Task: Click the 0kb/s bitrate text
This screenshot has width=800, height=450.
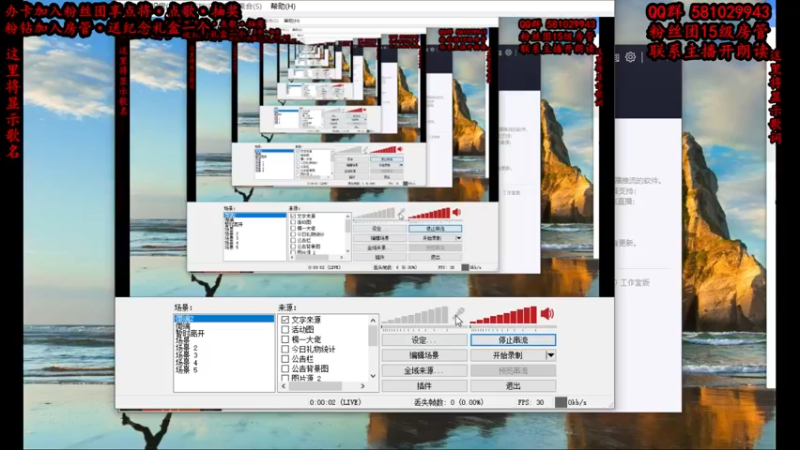Action: click(x=577, y=402)
